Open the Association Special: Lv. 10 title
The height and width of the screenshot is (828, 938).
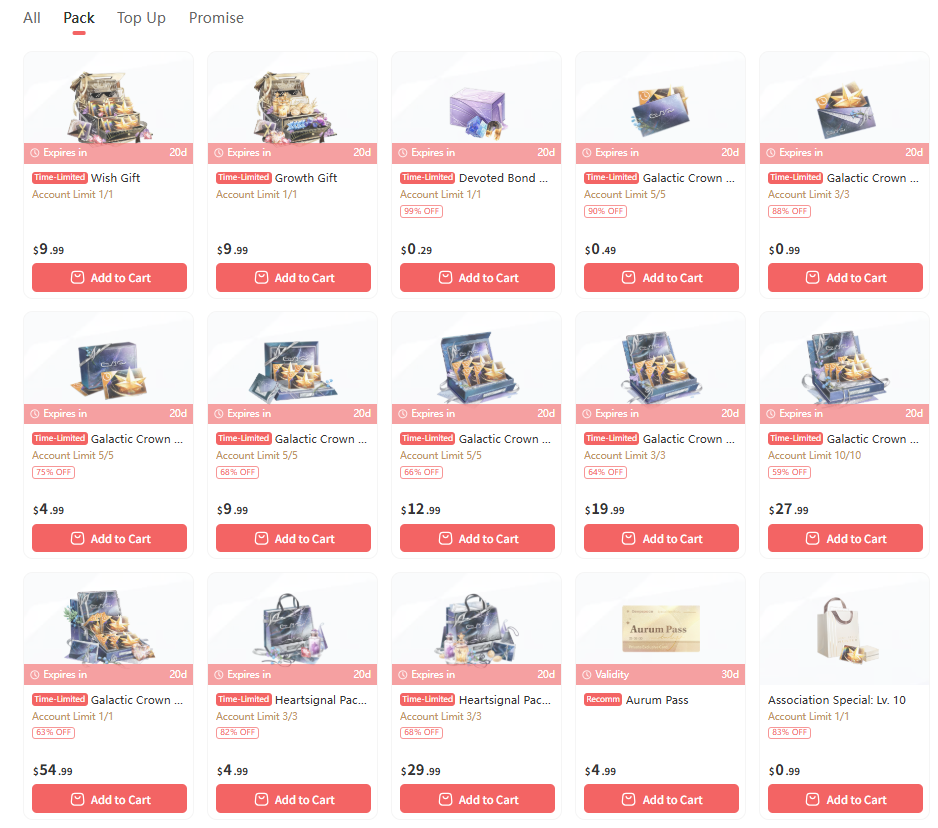836,700
